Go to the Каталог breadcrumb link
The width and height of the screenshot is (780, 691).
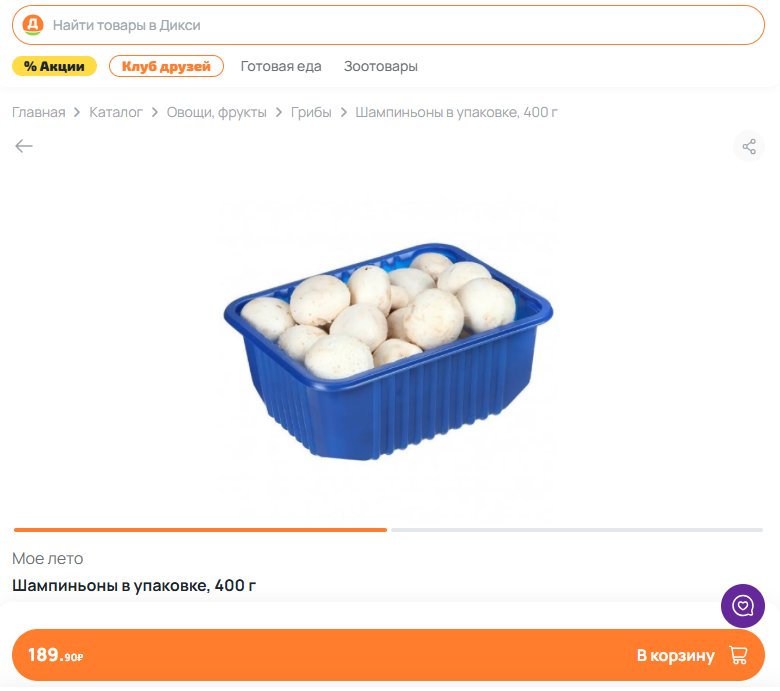click(x=116, y=112)
